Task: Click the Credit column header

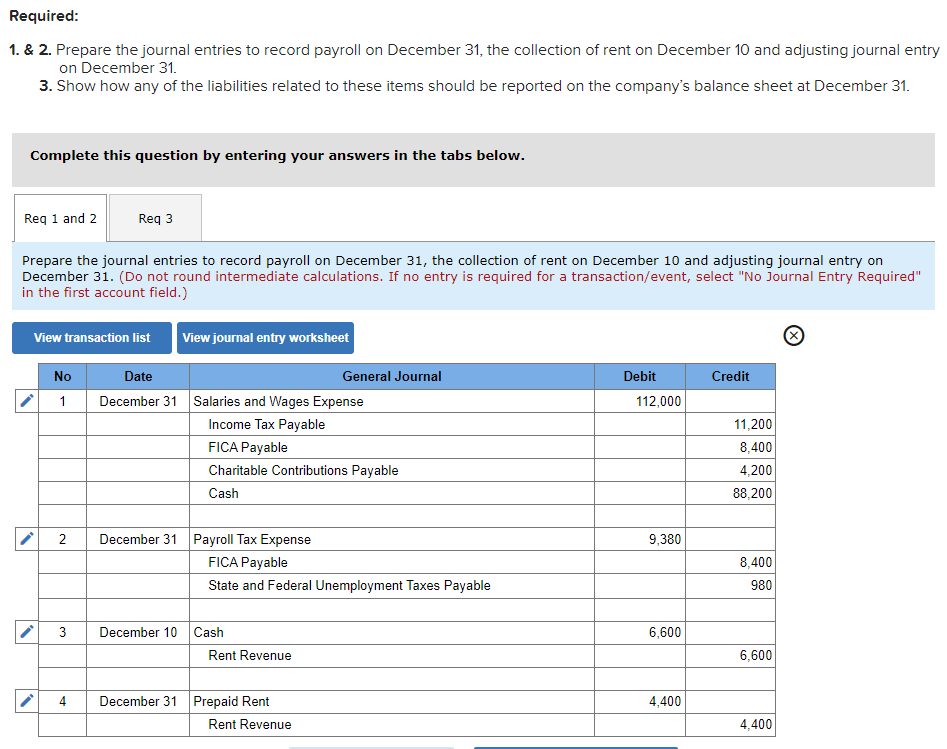Action: [x=731, y=376]
